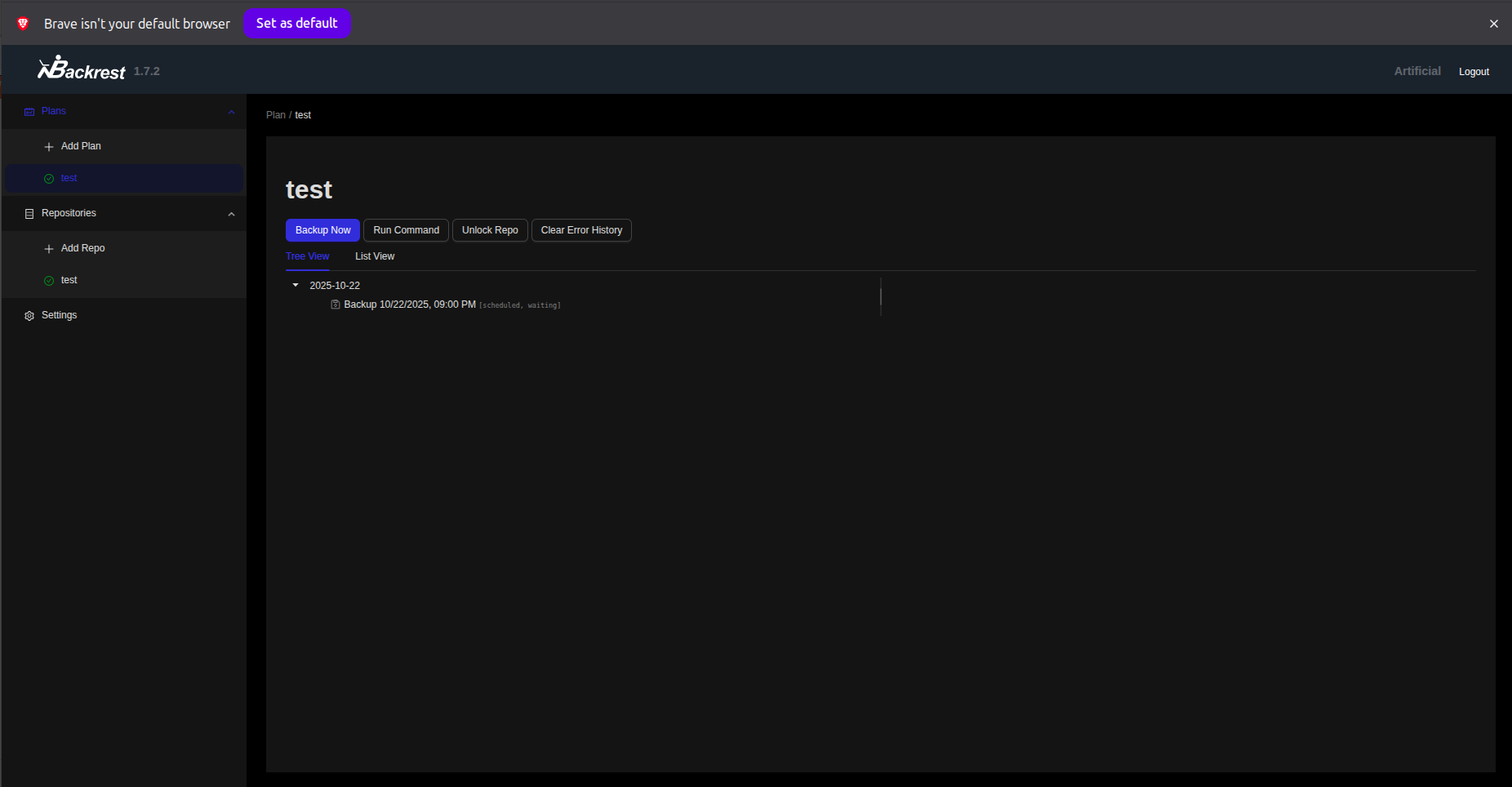Image resolution: width=1512 pixels, height=787 pixels.
Task: Click Set as default button
Action: pyautogui.click(x=296, y=23)
